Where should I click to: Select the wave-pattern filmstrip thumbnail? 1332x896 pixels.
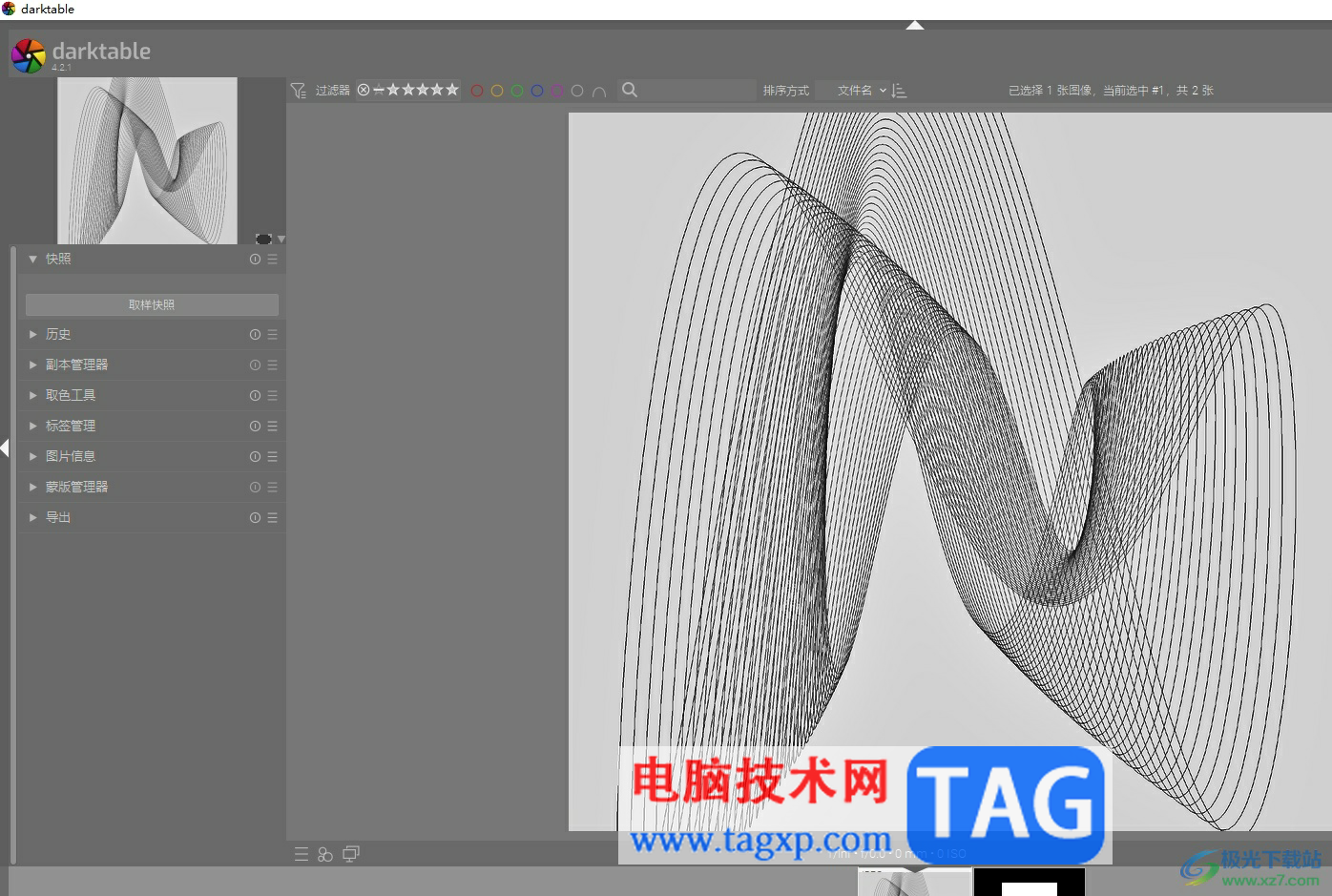coord(914,882)
